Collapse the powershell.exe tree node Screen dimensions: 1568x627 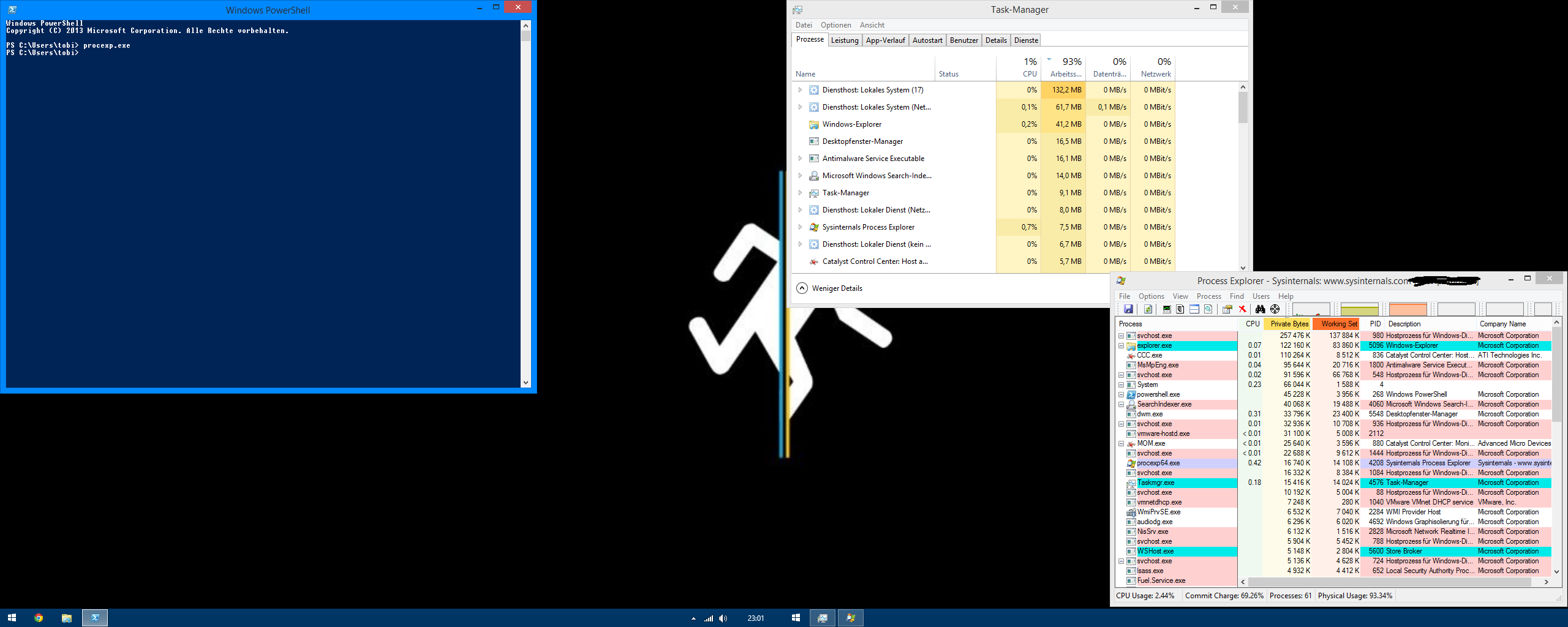[x=1121, y=395]
